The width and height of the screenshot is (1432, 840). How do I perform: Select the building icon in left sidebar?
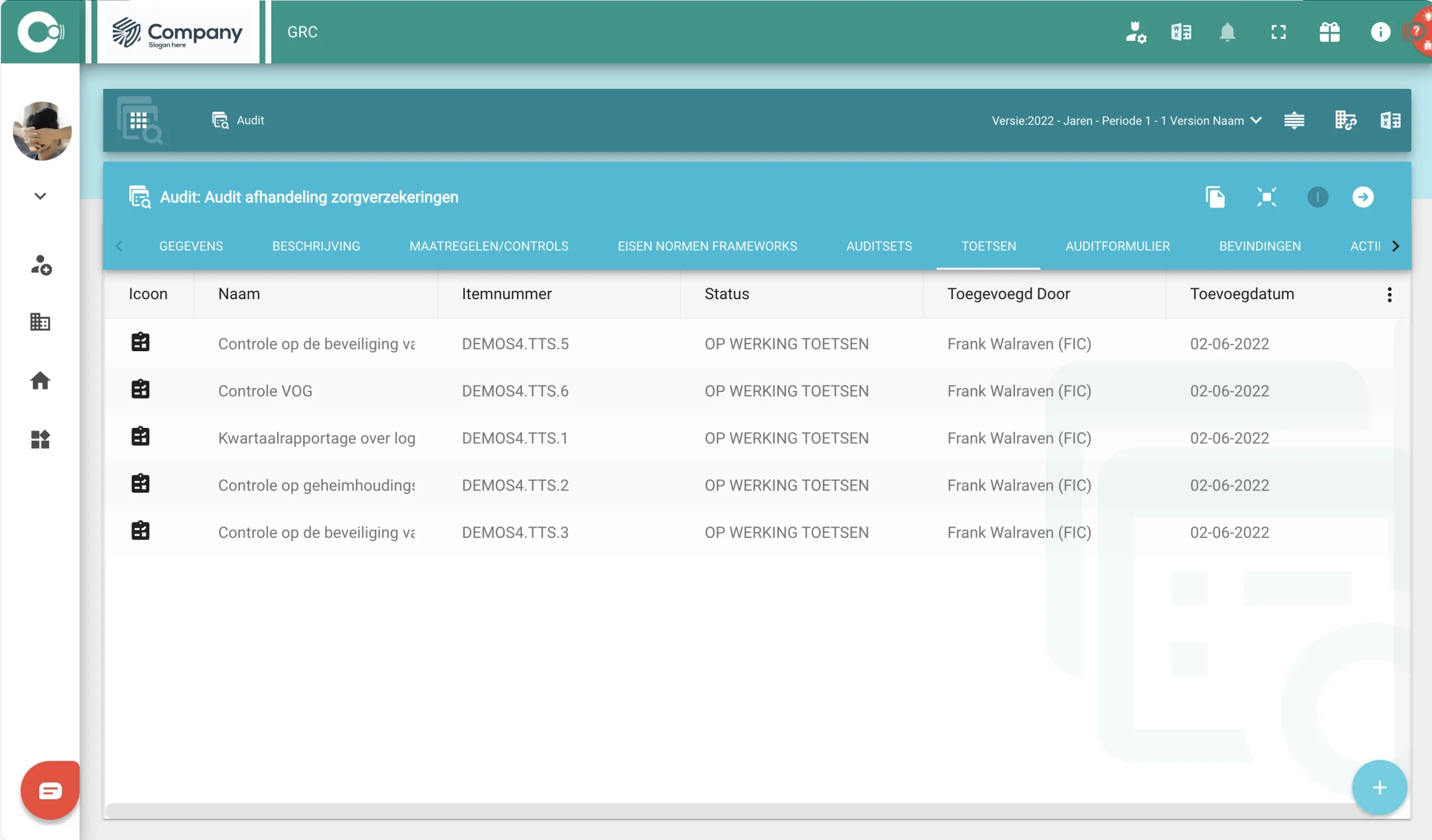[x=40, y=322]
